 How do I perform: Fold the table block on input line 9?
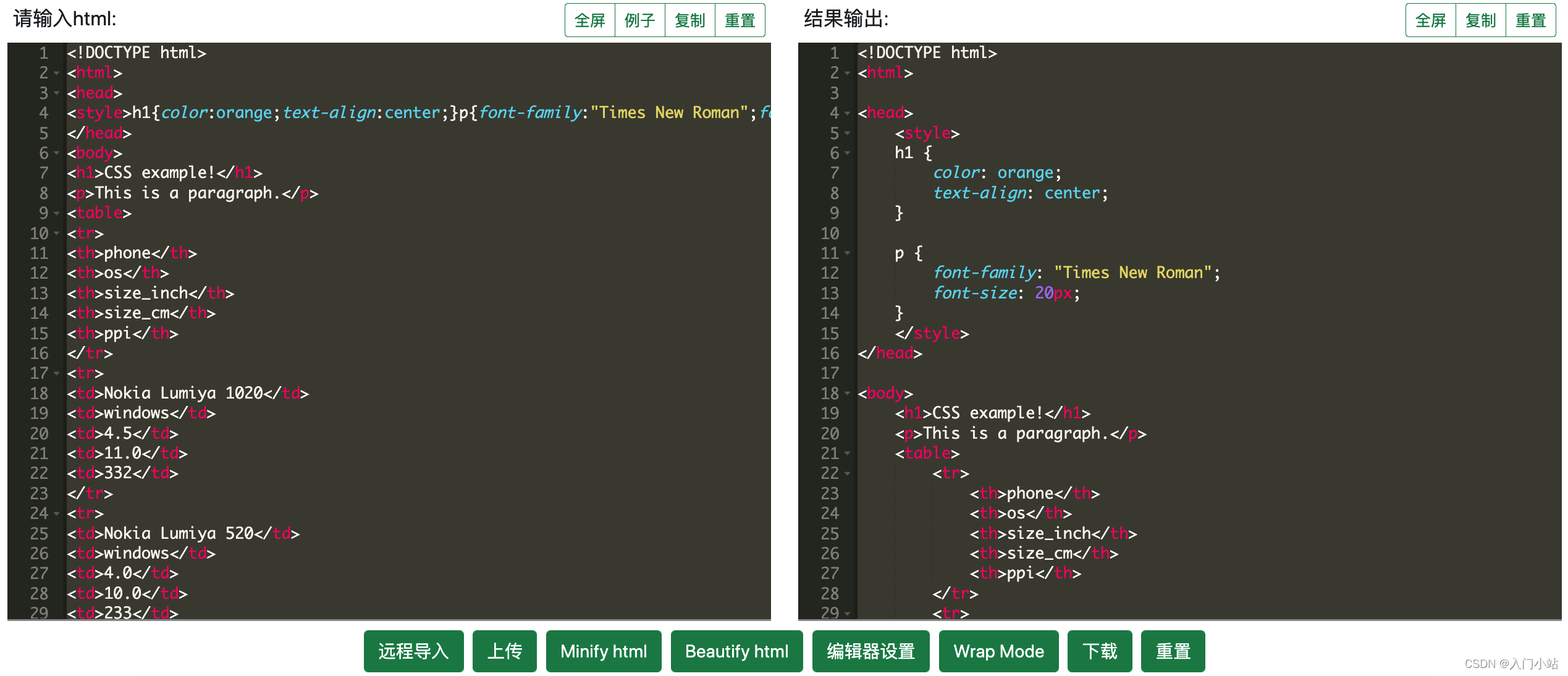[57, 213]
